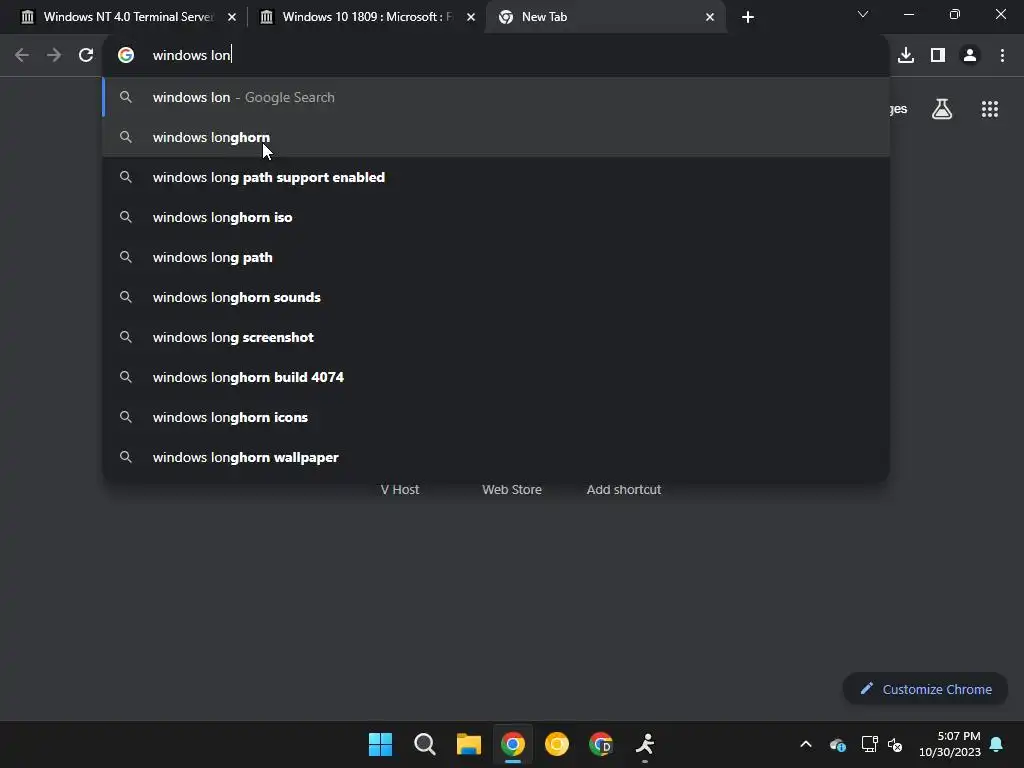Select 'windows longhorn wallpaper' suggestion
The width and height of the screenshot is (1024, 768).
(496, 457)
